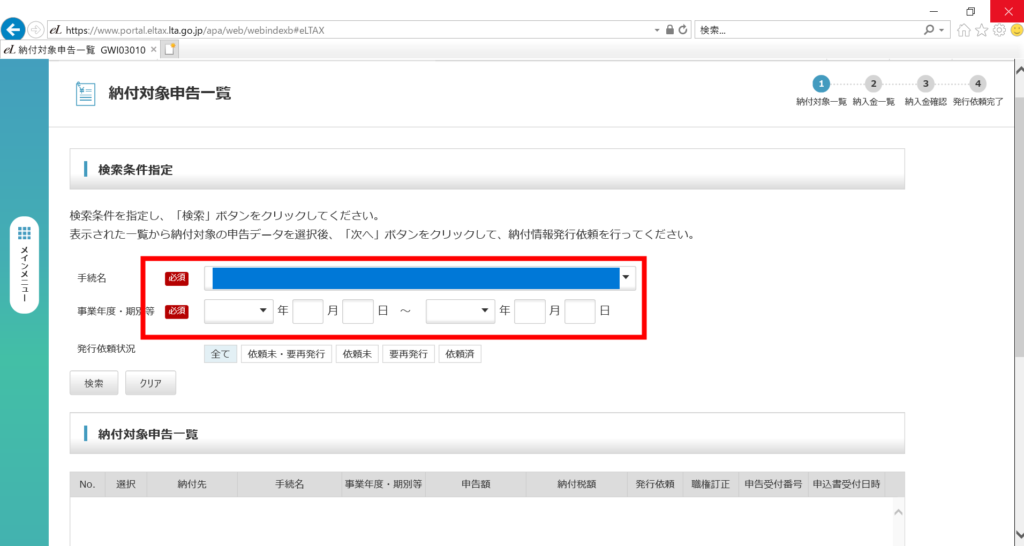
Task: Select the 依頼未・要再発行 status filter
Action: coord(287,354)
